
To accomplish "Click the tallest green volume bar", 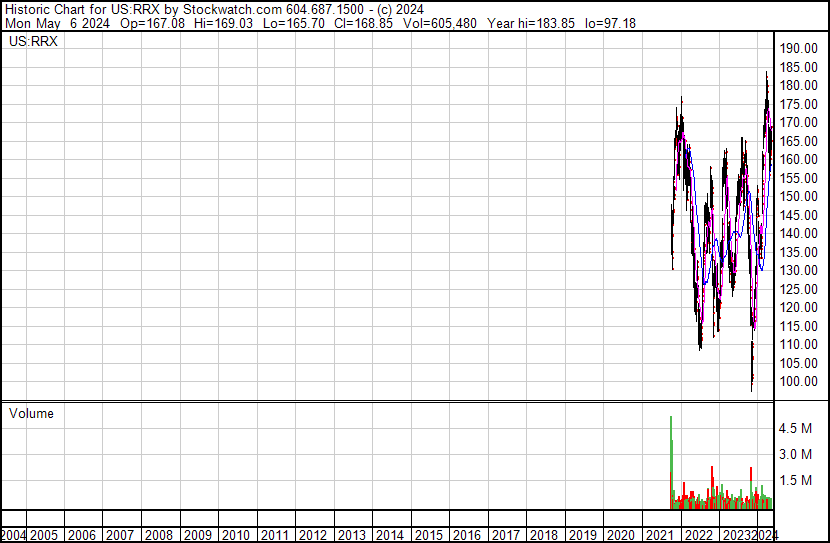I will [671, 460].
